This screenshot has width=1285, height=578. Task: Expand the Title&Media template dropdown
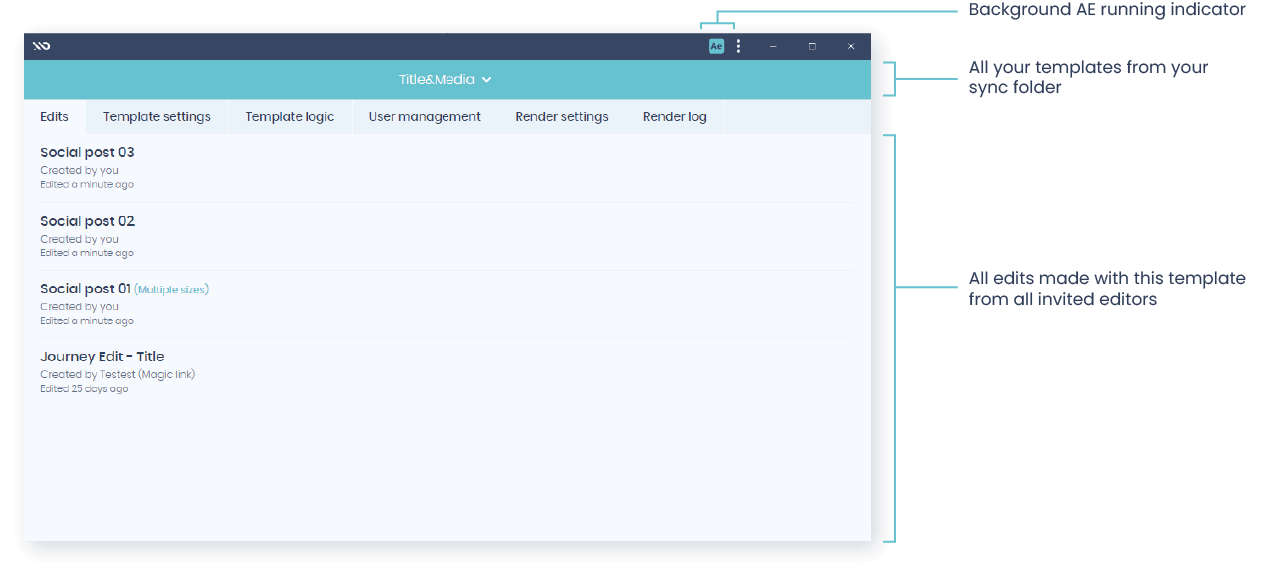pos(445,79)
